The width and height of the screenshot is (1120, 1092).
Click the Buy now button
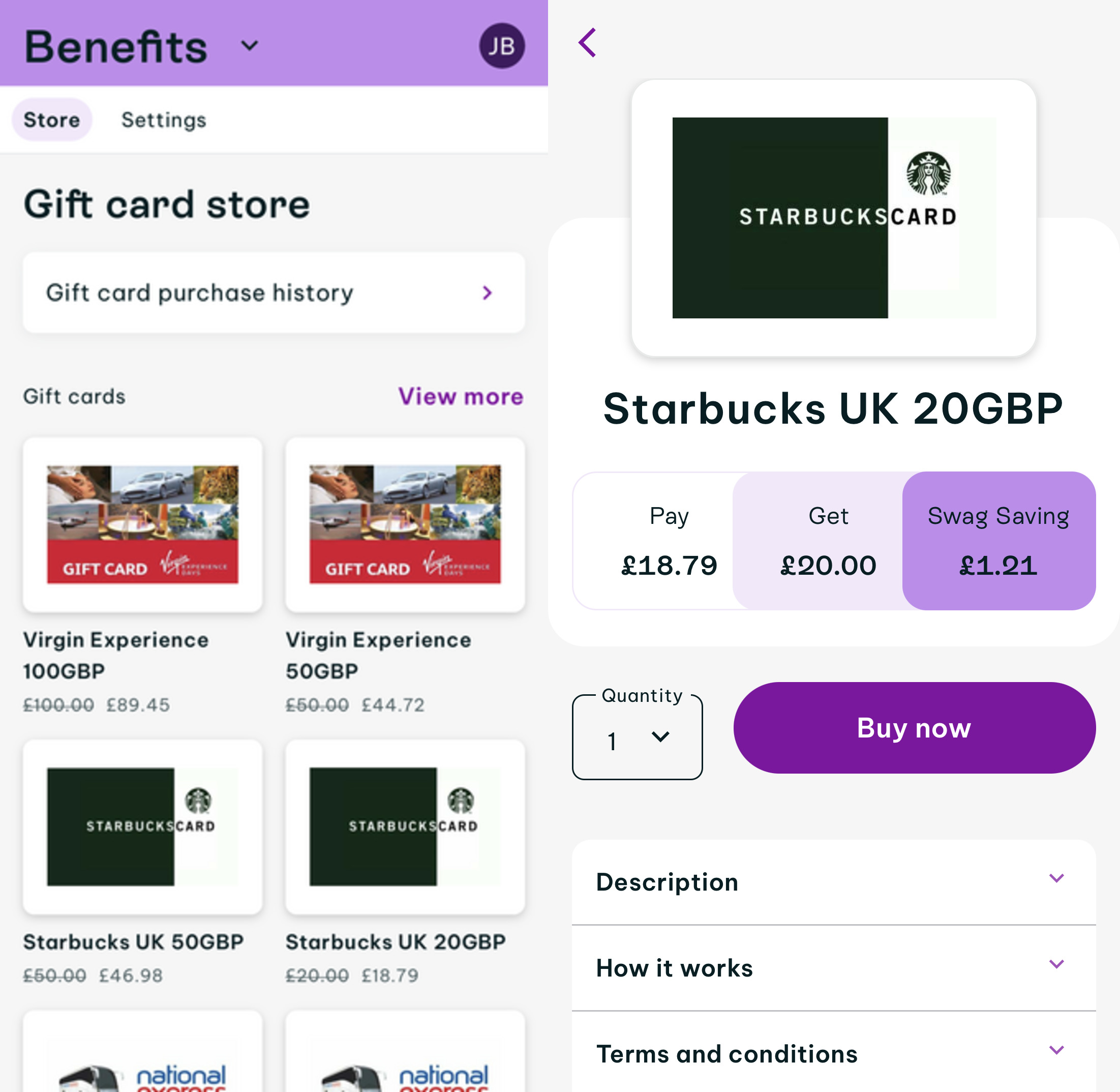[x=914, y=728]
